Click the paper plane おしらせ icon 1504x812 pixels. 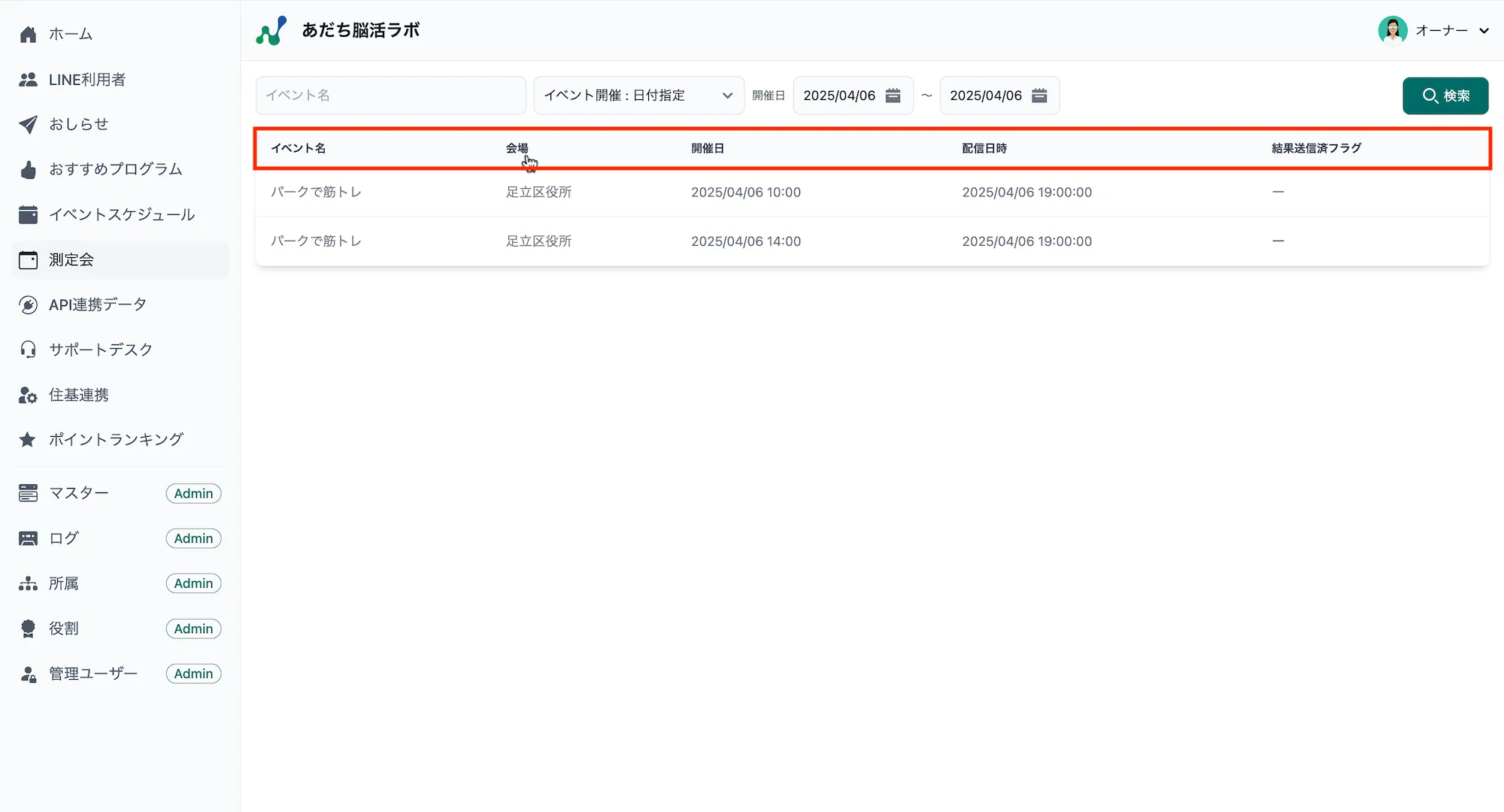28,124
